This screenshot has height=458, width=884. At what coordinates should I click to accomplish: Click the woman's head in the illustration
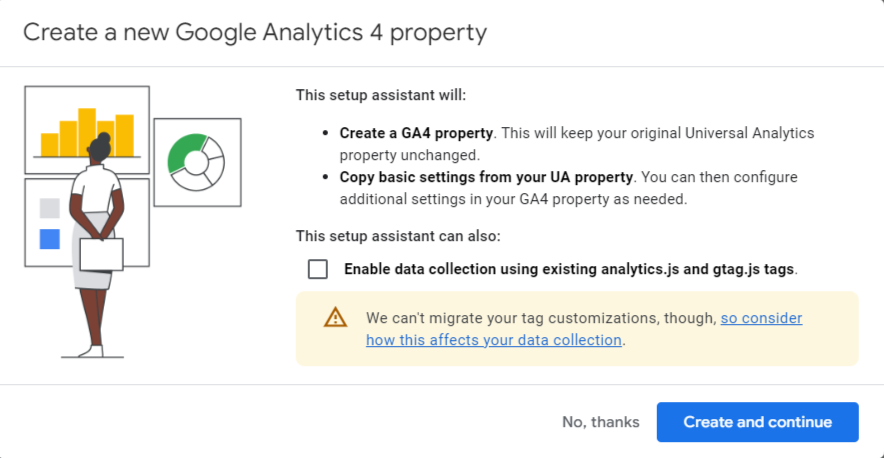tap(100, 148)
